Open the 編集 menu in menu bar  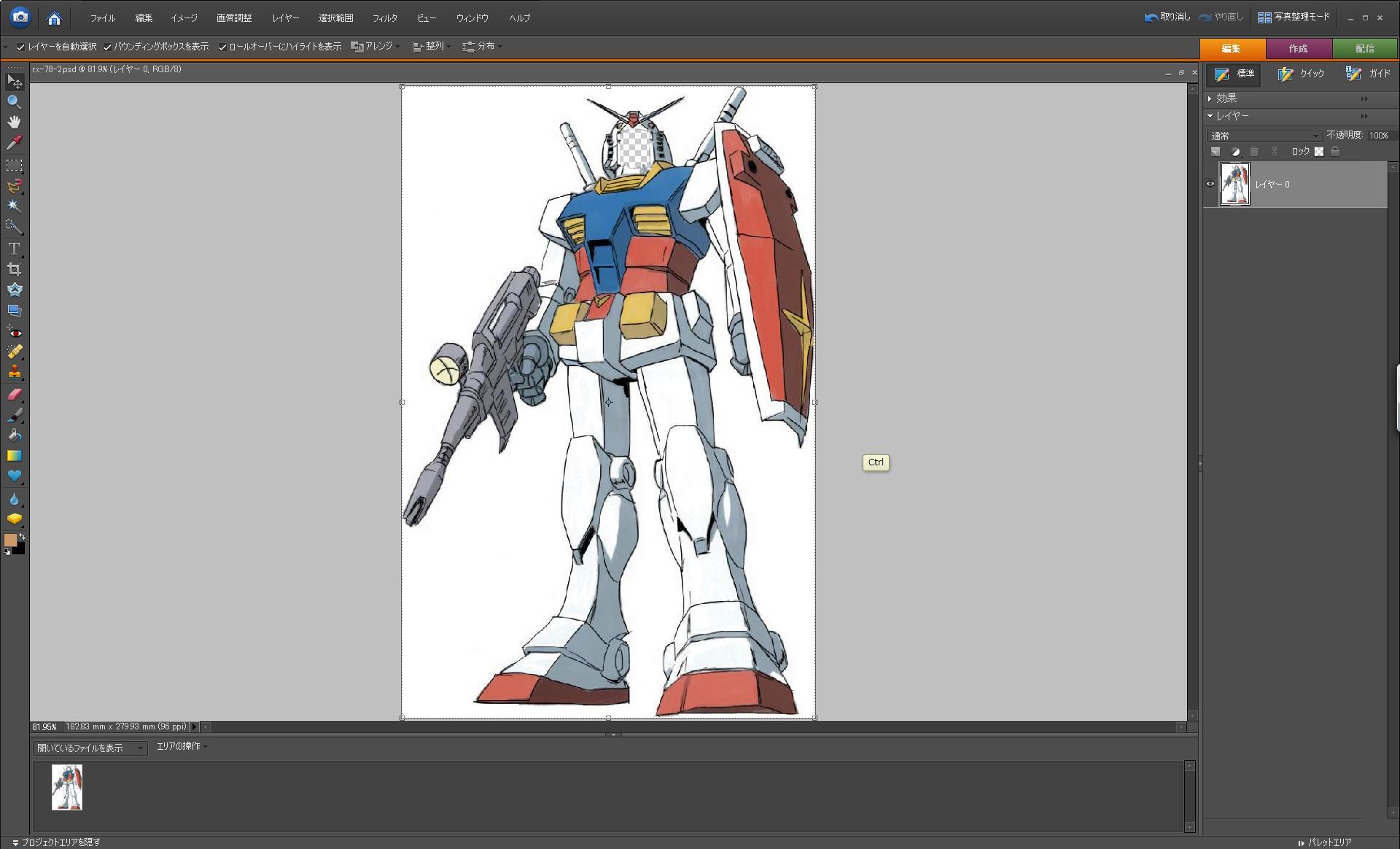point(144,18)
